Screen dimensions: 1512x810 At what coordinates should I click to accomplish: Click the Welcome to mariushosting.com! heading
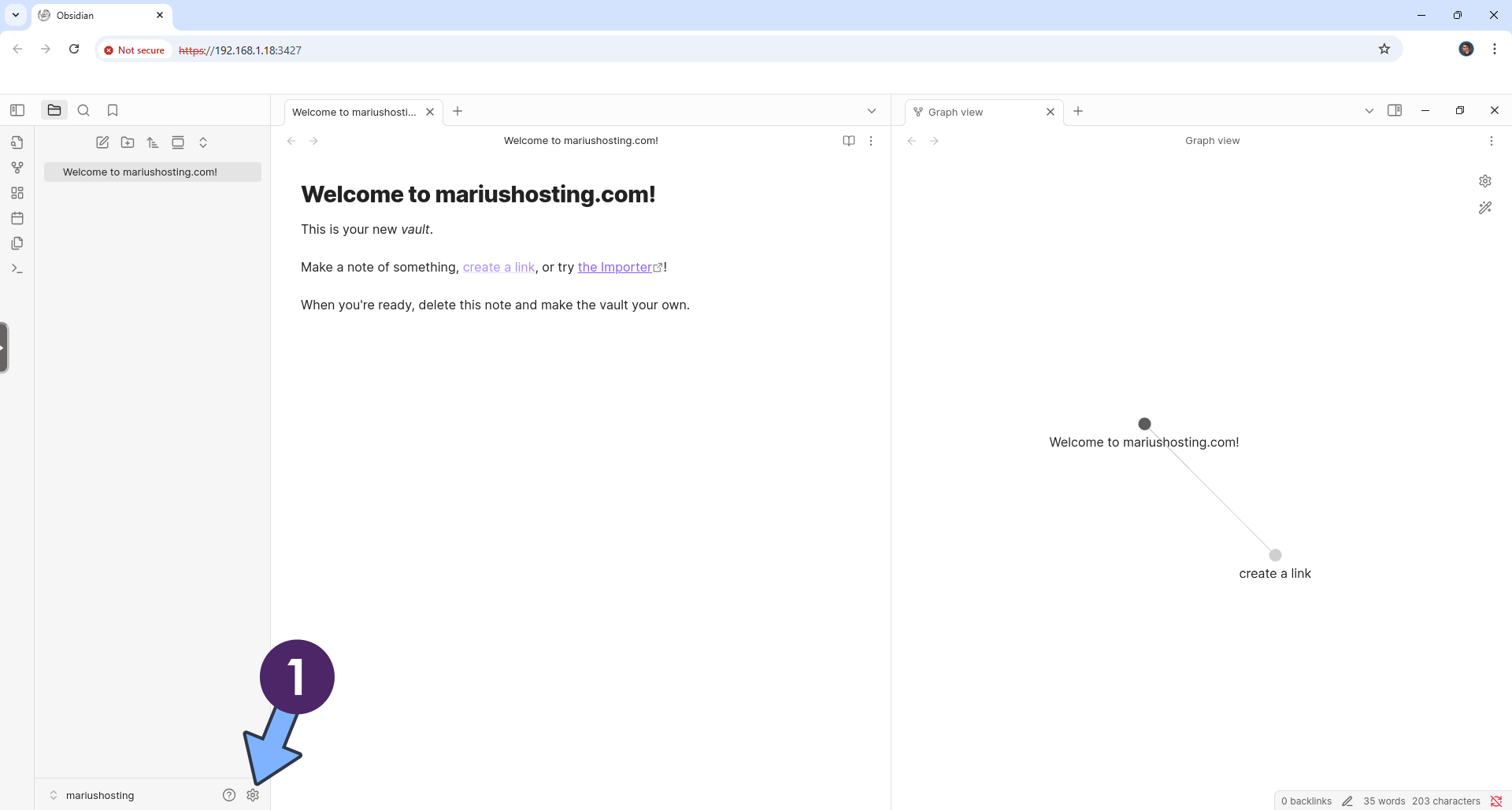[x=478, y=194]
